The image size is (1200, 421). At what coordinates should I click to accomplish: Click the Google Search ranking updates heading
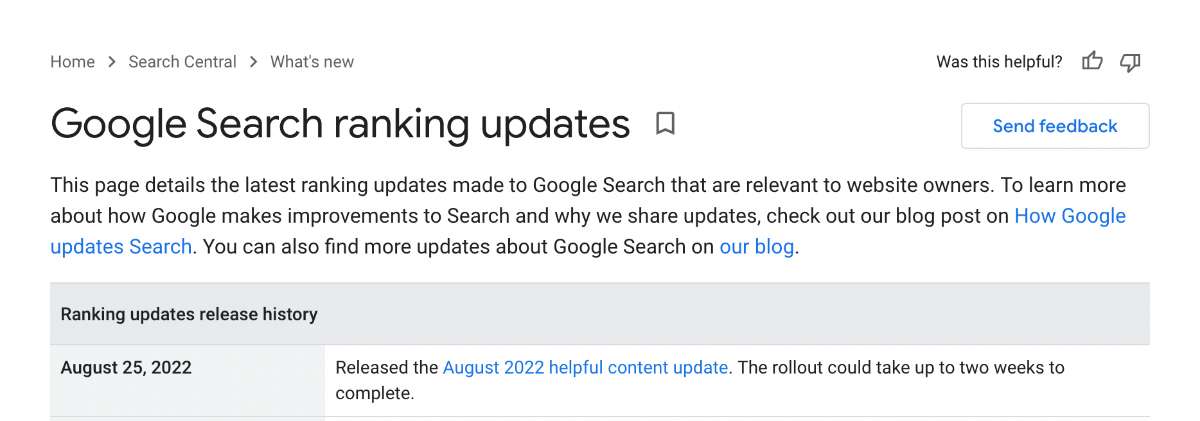point(340,124)
